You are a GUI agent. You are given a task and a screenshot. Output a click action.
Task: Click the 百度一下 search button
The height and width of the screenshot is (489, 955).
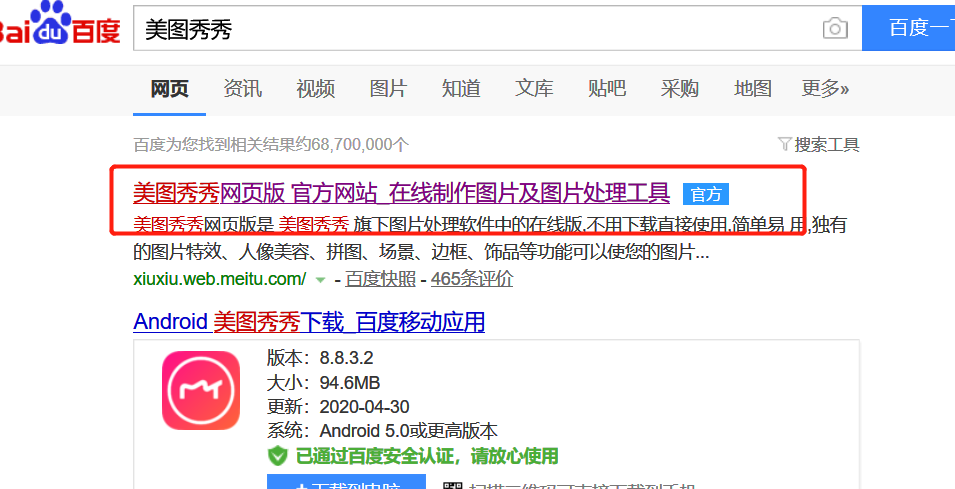coord(909,29)
